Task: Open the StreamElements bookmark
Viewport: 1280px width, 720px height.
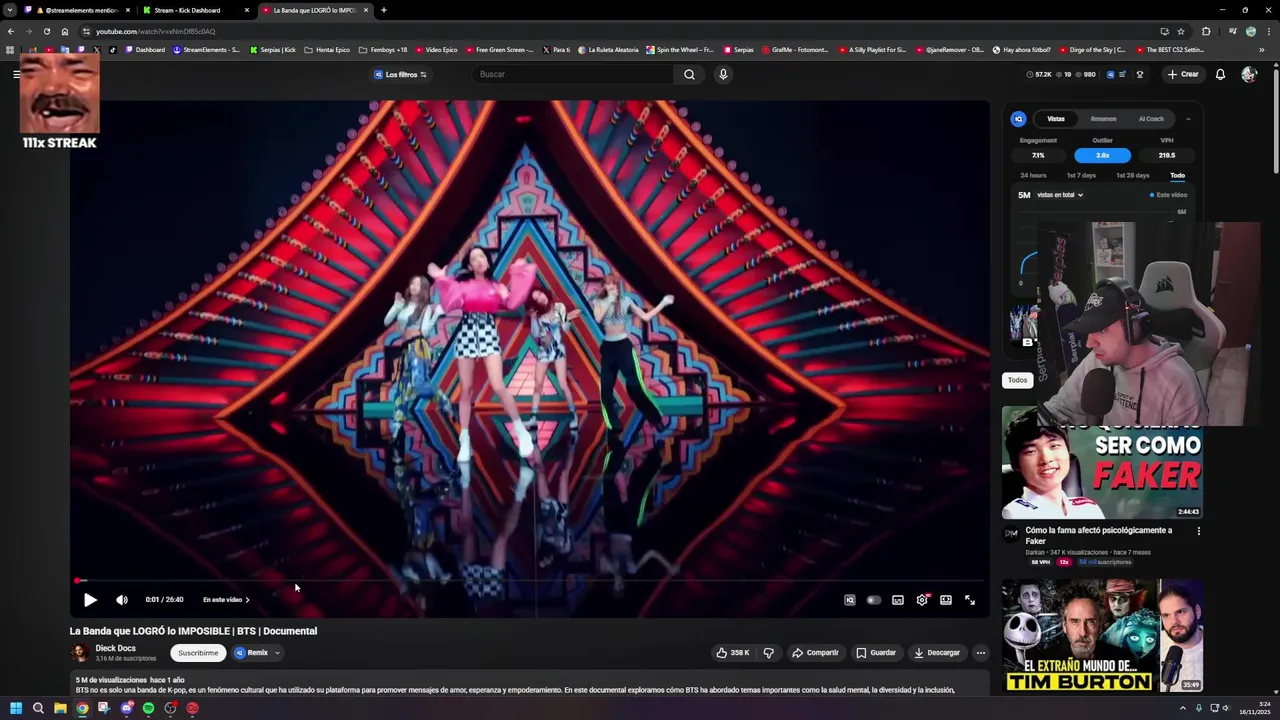Action: (206, 49)
